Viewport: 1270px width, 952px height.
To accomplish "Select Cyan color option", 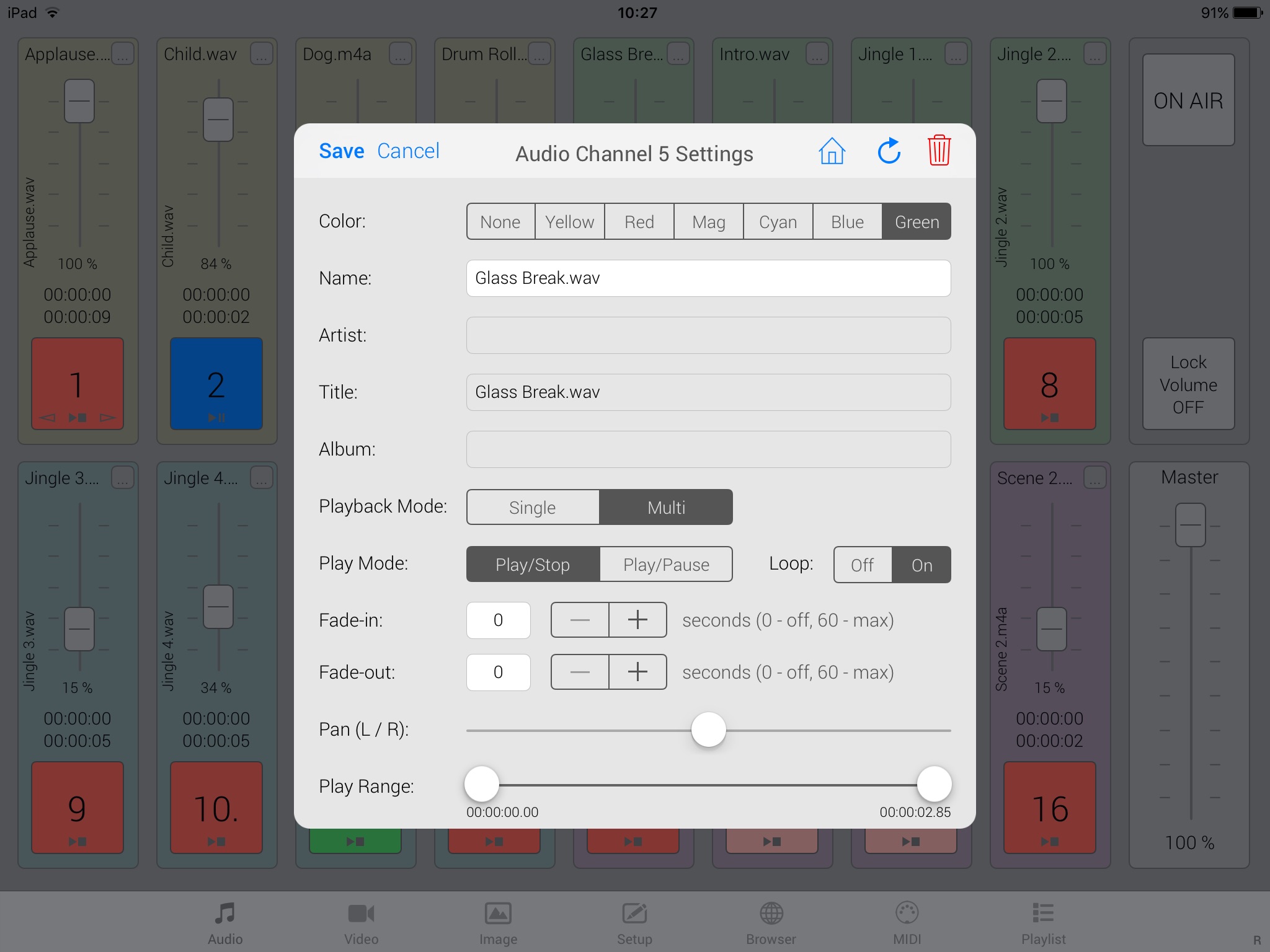I will click(775, 222).
